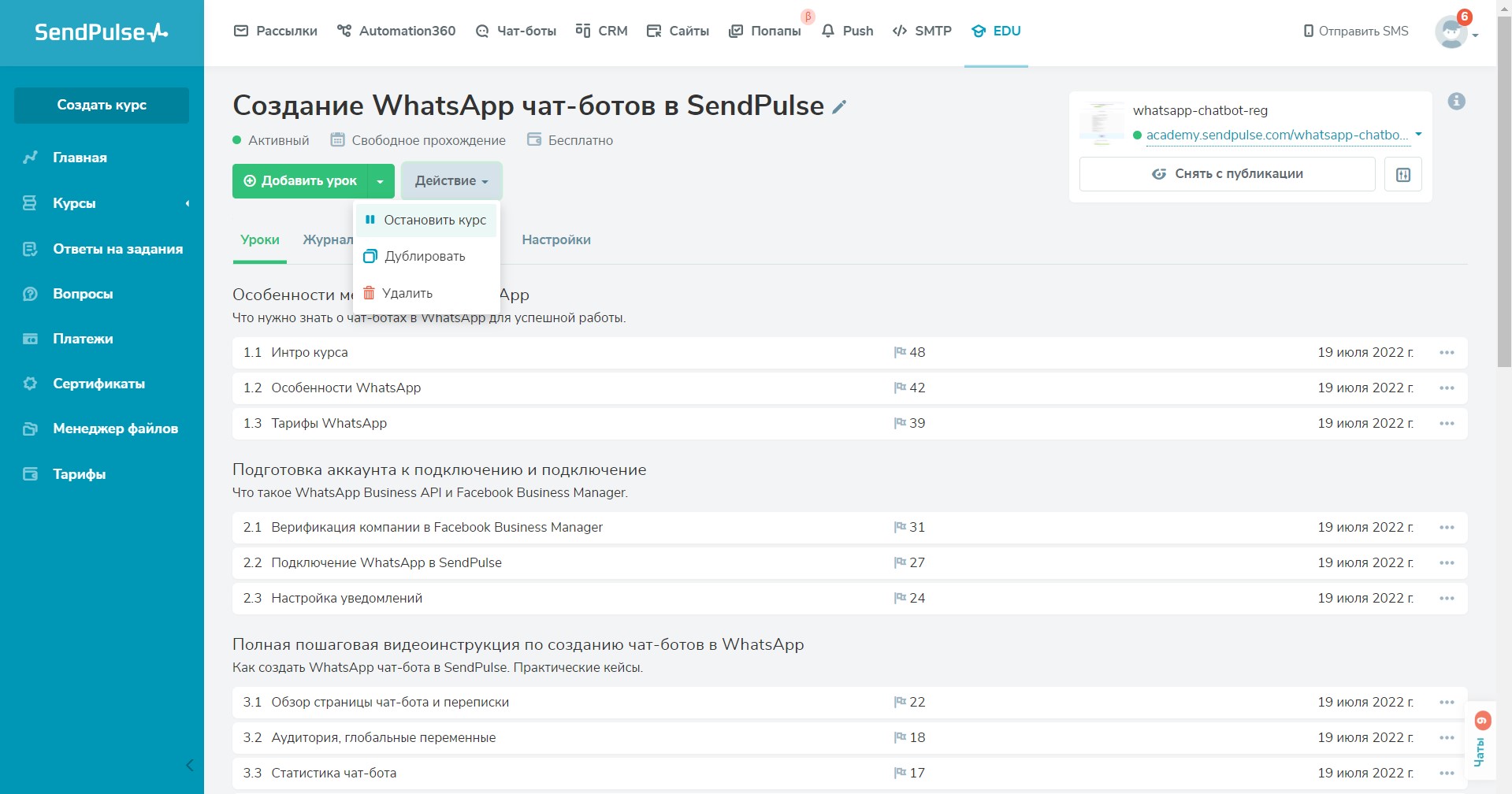Viewport: 1512px width, 794px height.
Task: Choose Удалить in menu
Action: pyautogui.click(x=426, y=293)
